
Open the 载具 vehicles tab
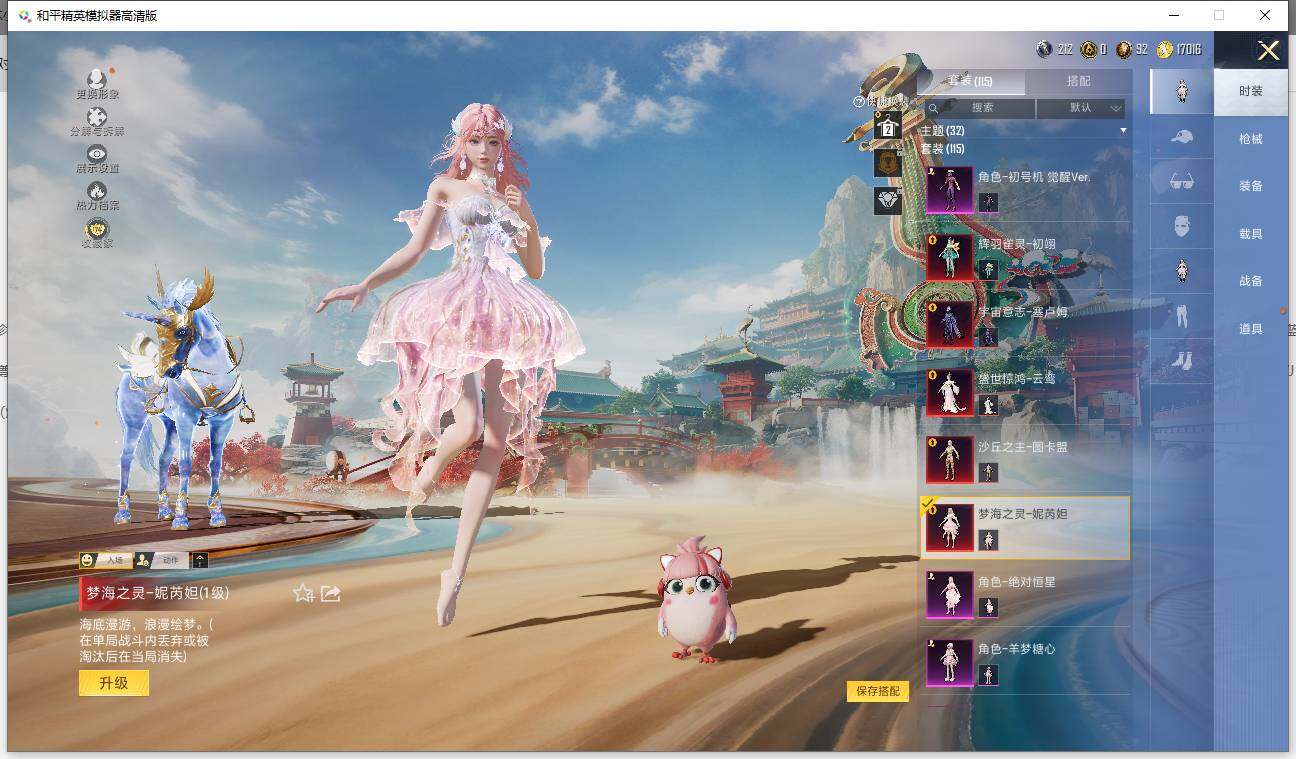pyautogui.click(x=1251, y=234)
